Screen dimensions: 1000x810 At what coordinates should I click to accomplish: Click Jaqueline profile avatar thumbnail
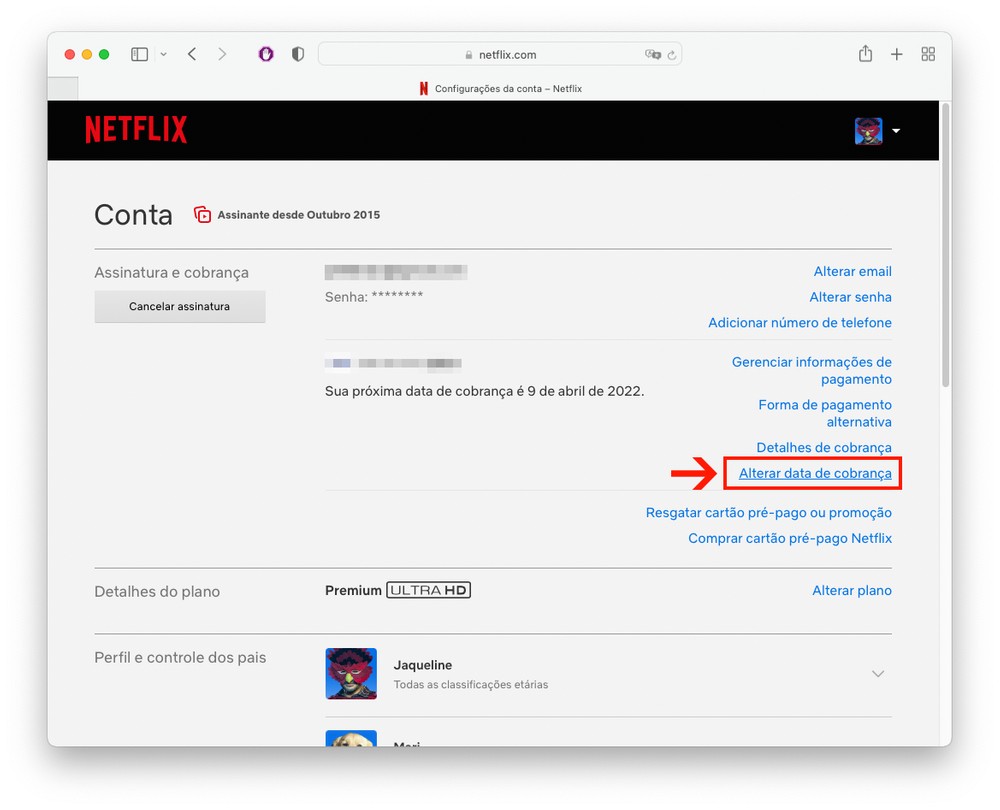(351, 674)
